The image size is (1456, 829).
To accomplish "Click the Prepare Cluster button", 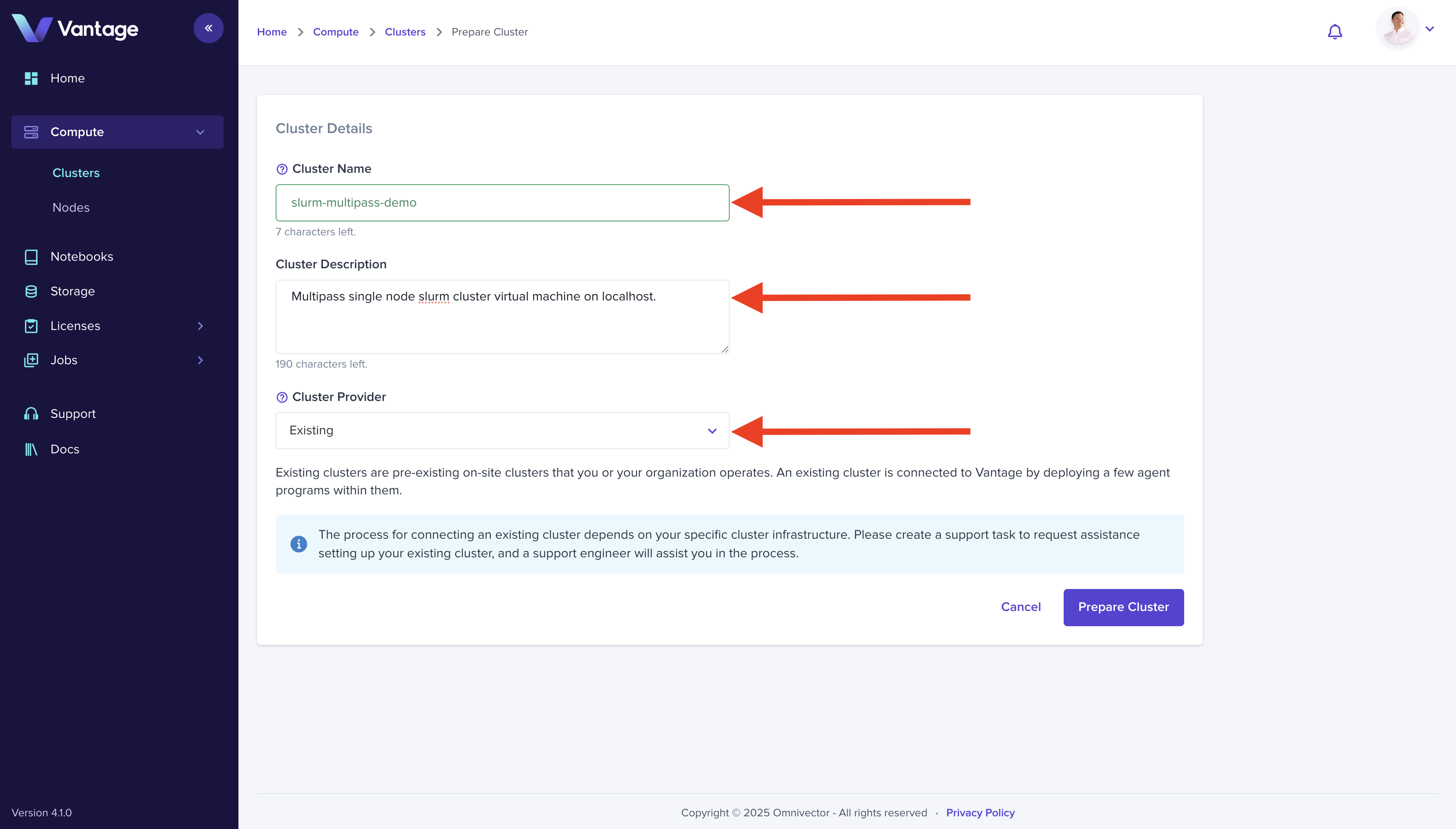I will coord(1123,607).
